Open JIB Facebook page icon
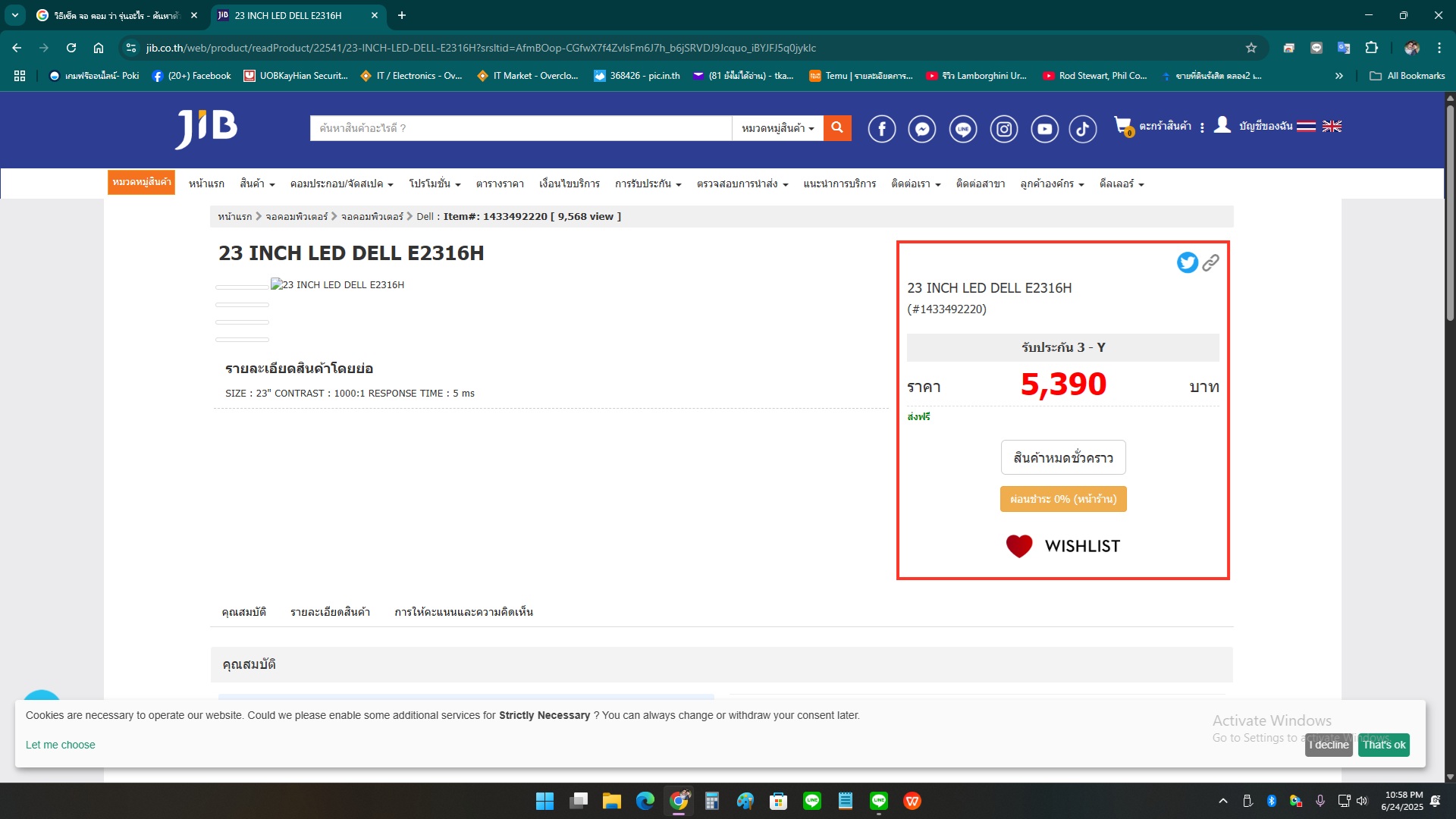Image resolution: width=1456 pixels, height=819 pixels. click(x=881, y=129)
